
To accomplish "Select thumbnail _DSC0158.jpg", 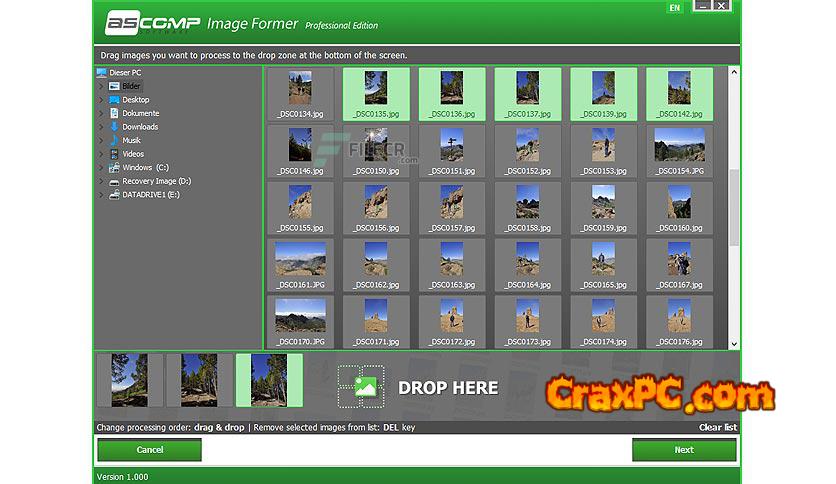I will tap(528, 208).
